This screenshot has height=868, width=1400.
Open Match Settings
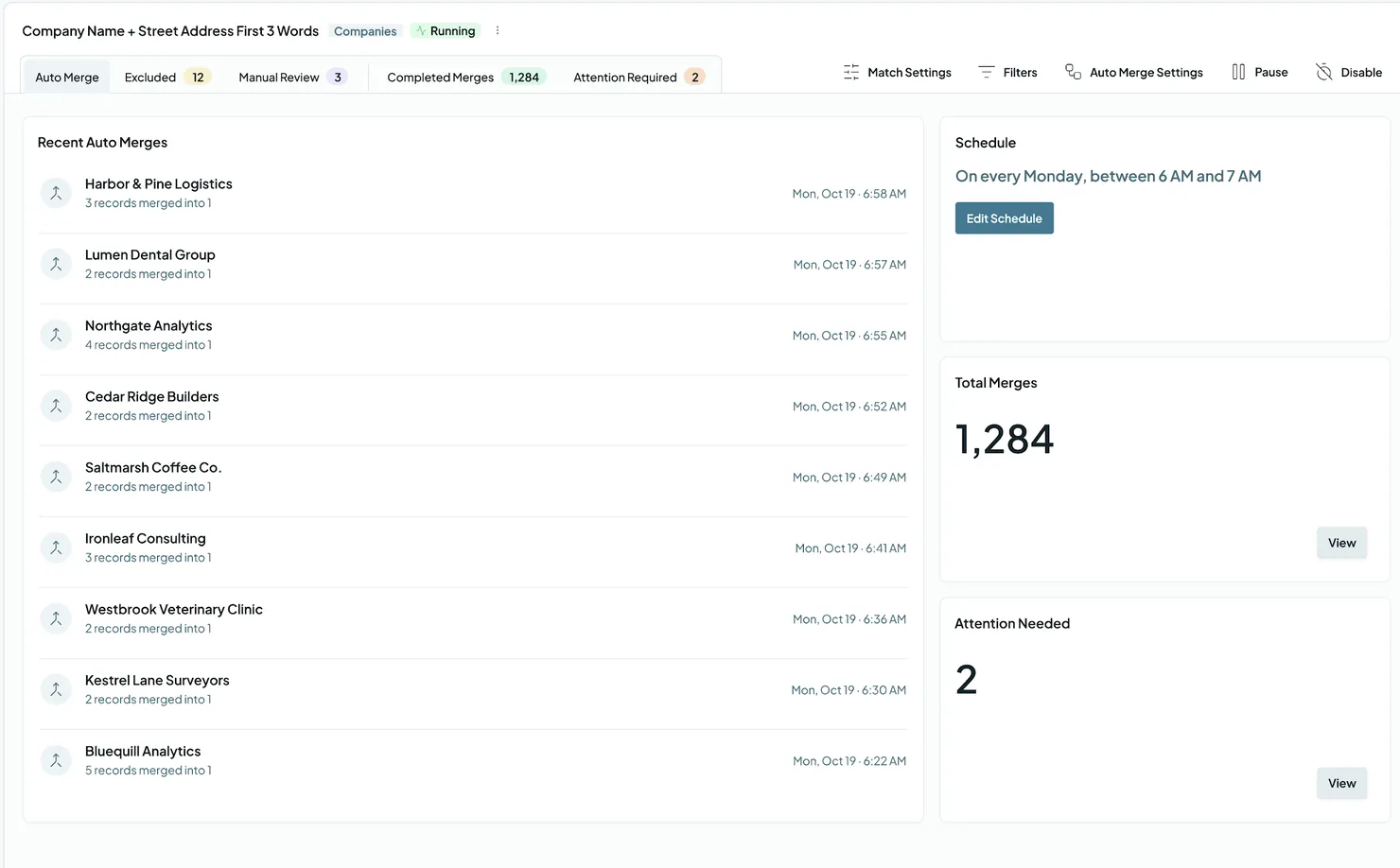click(x=897, y=73)
